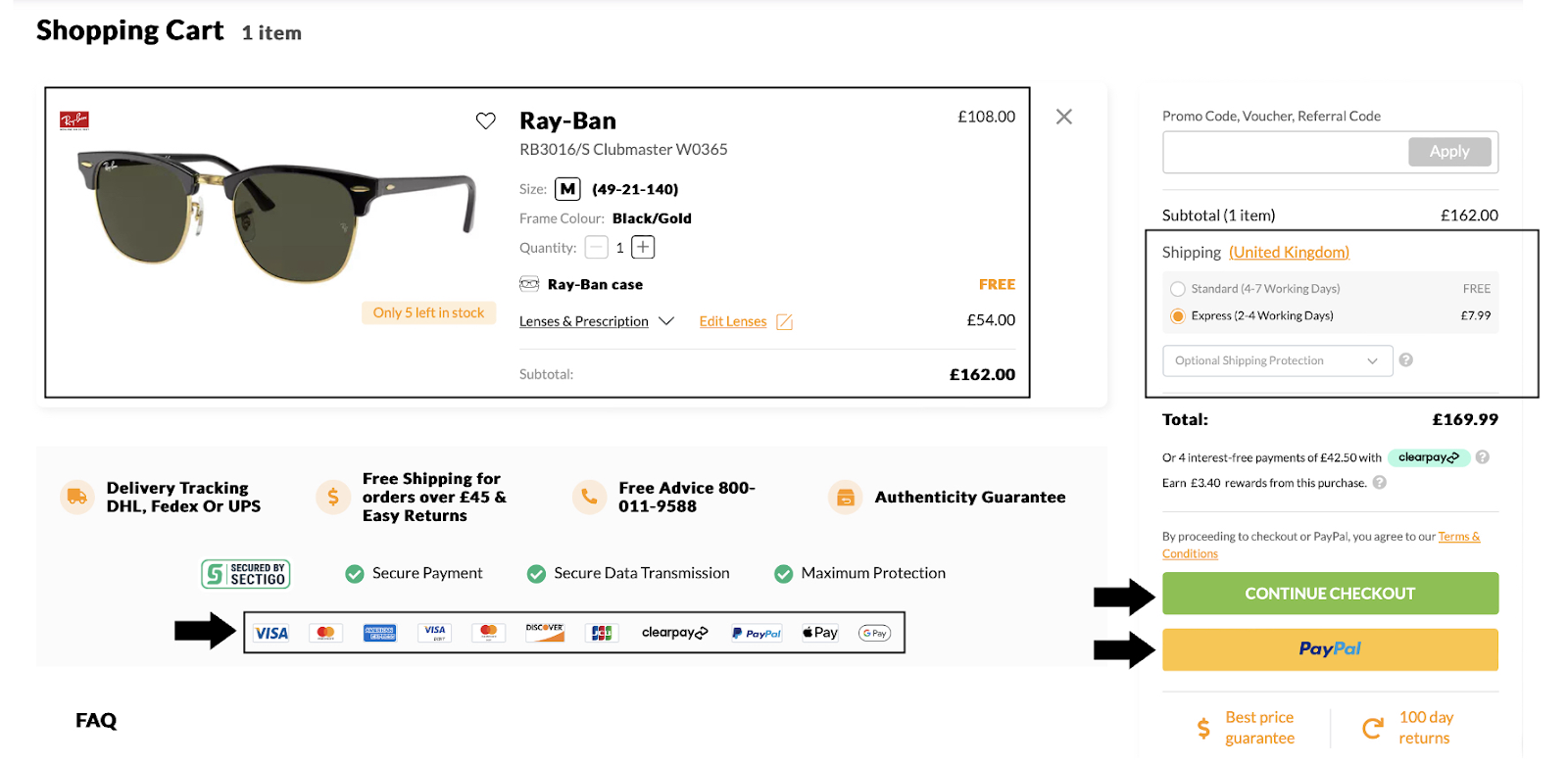Focus the promo code input field
This screenshot has width=1568, height=764.
pyautogui.click(x=1286, y=152)
